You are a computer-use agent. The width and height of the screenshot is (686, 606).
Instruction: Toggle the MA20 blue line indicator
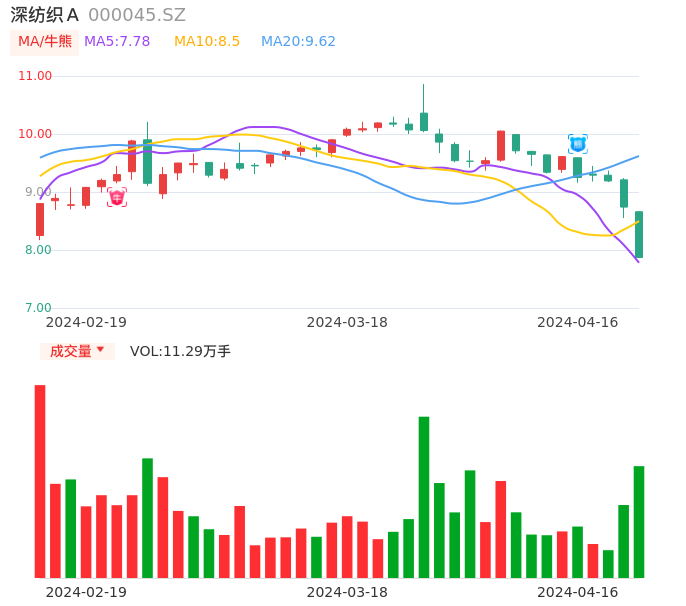click(298, 41)
